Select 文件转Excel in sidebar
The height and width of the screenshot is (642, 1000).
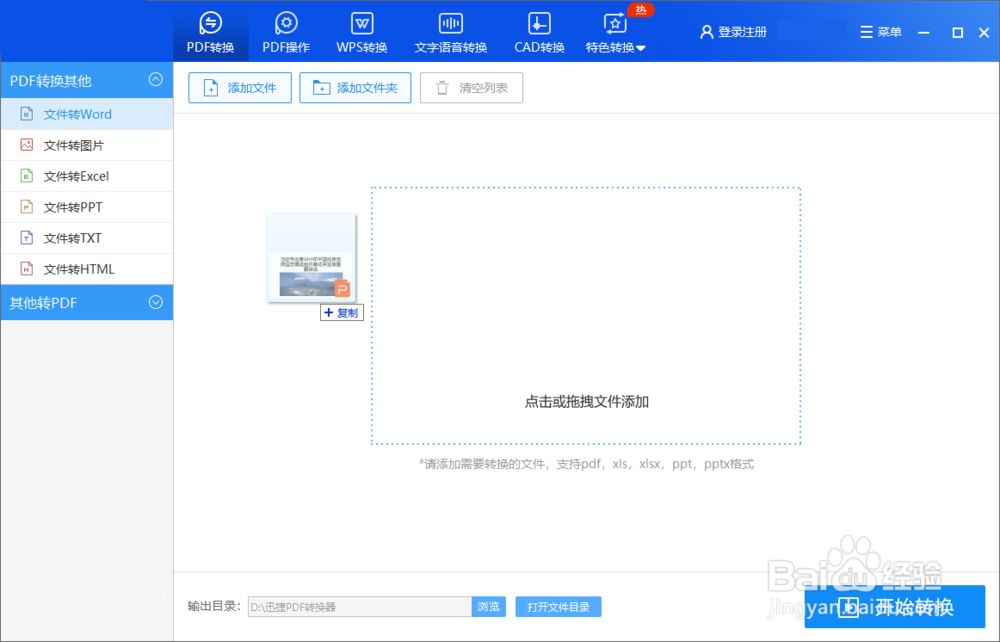pos(87,176)
